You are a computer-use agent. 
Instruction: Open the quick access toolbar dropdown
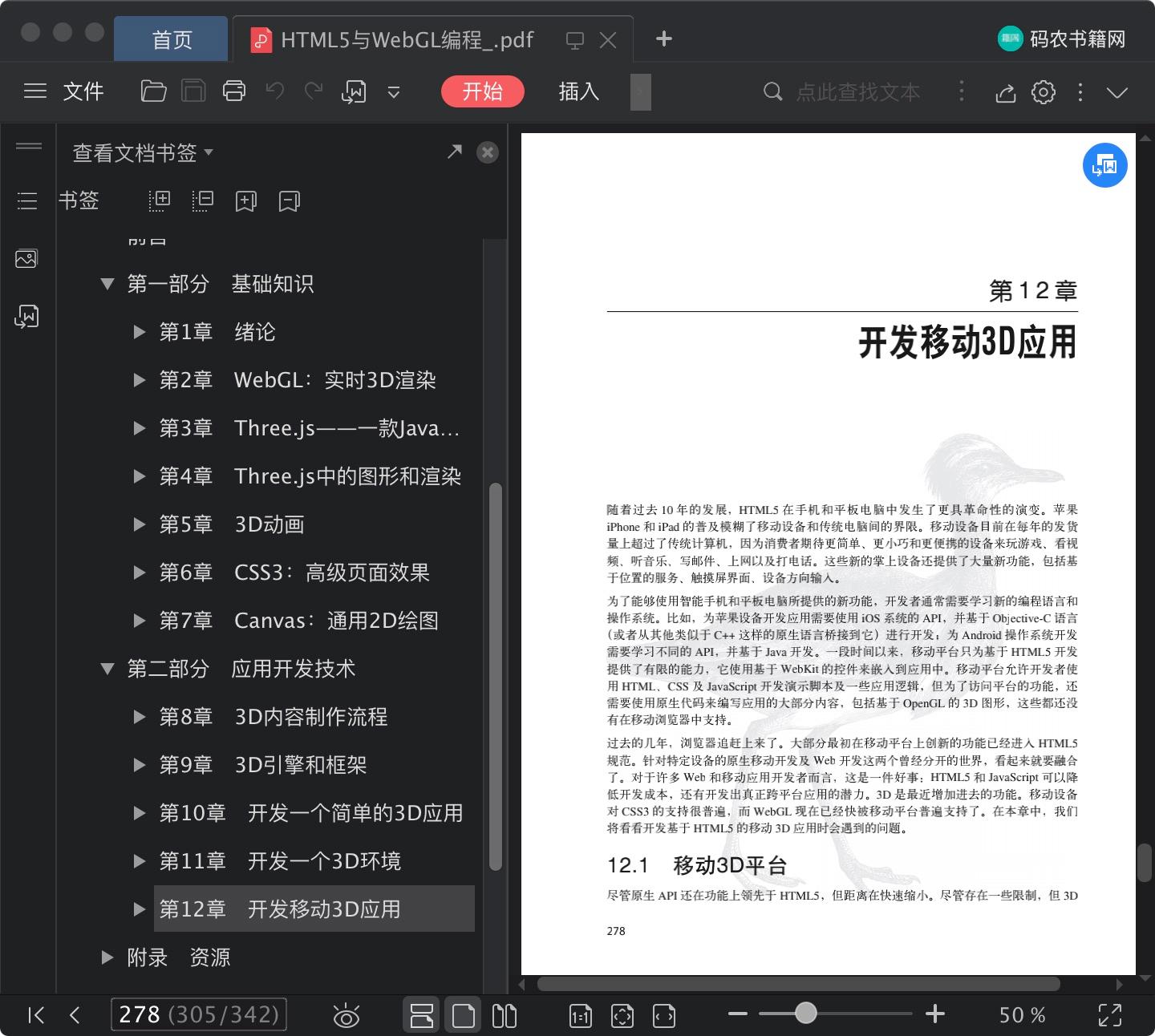point(394,92)
